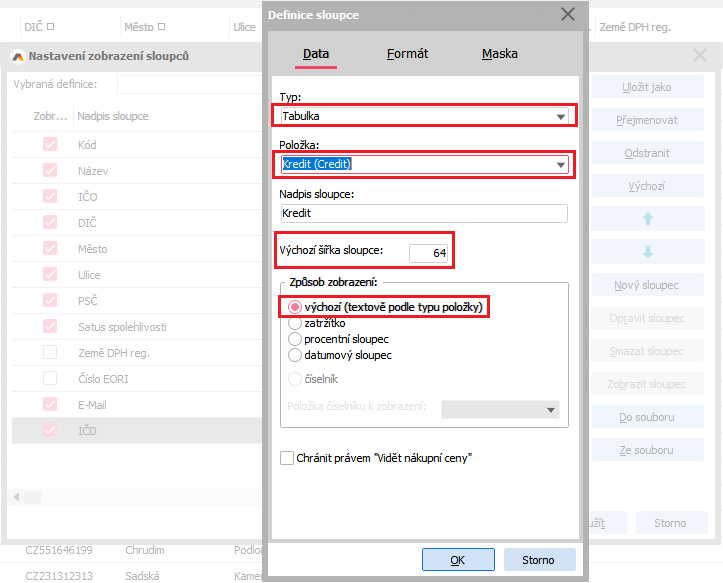This screenshot has height=583, width=723.
Task: Choose the zatržítko radio option
Action: pyautogui.click(x=295, y=323)
